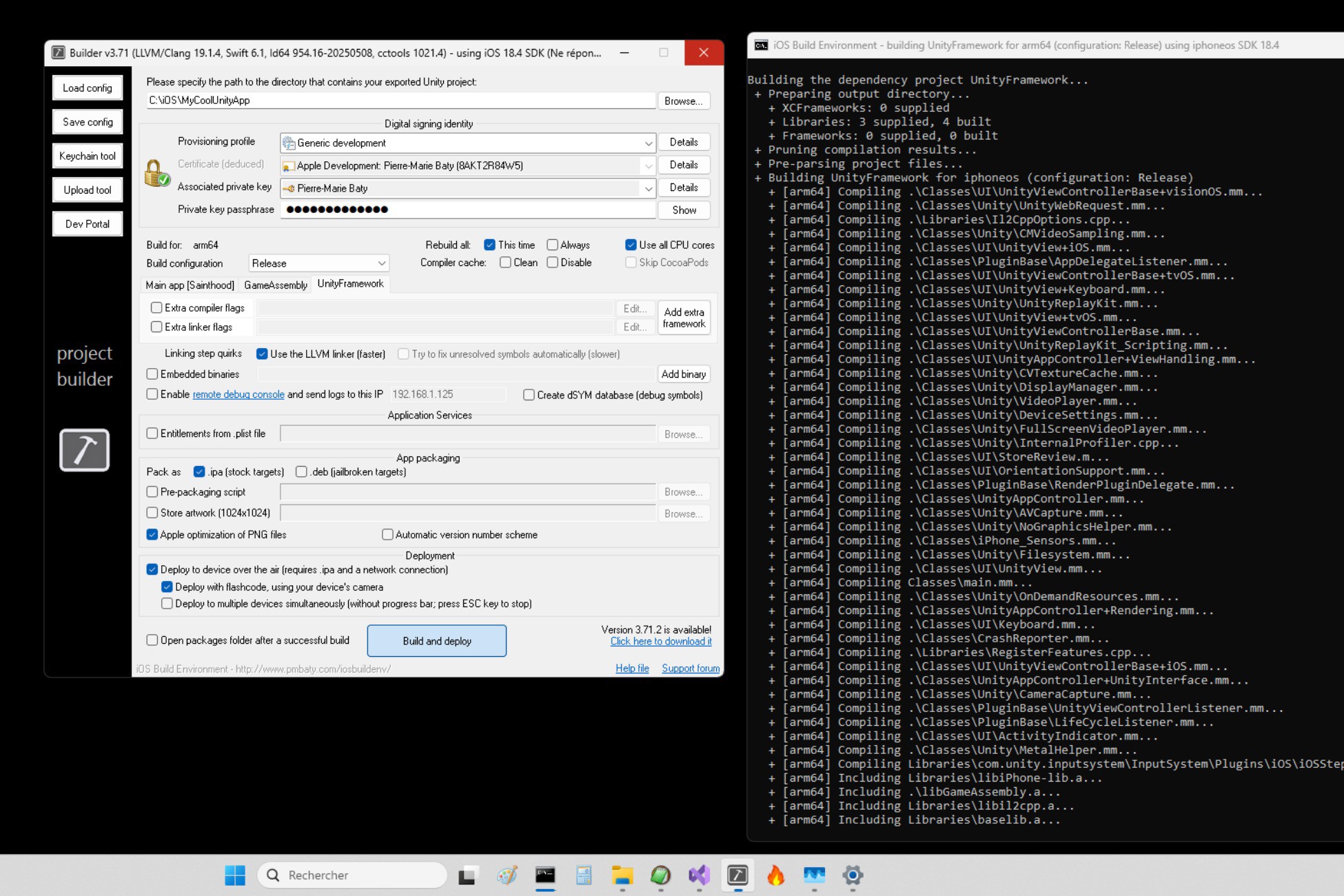The image size is (1344, 896).
Task: Open the Dev Portal
Action: pos(88,224)
